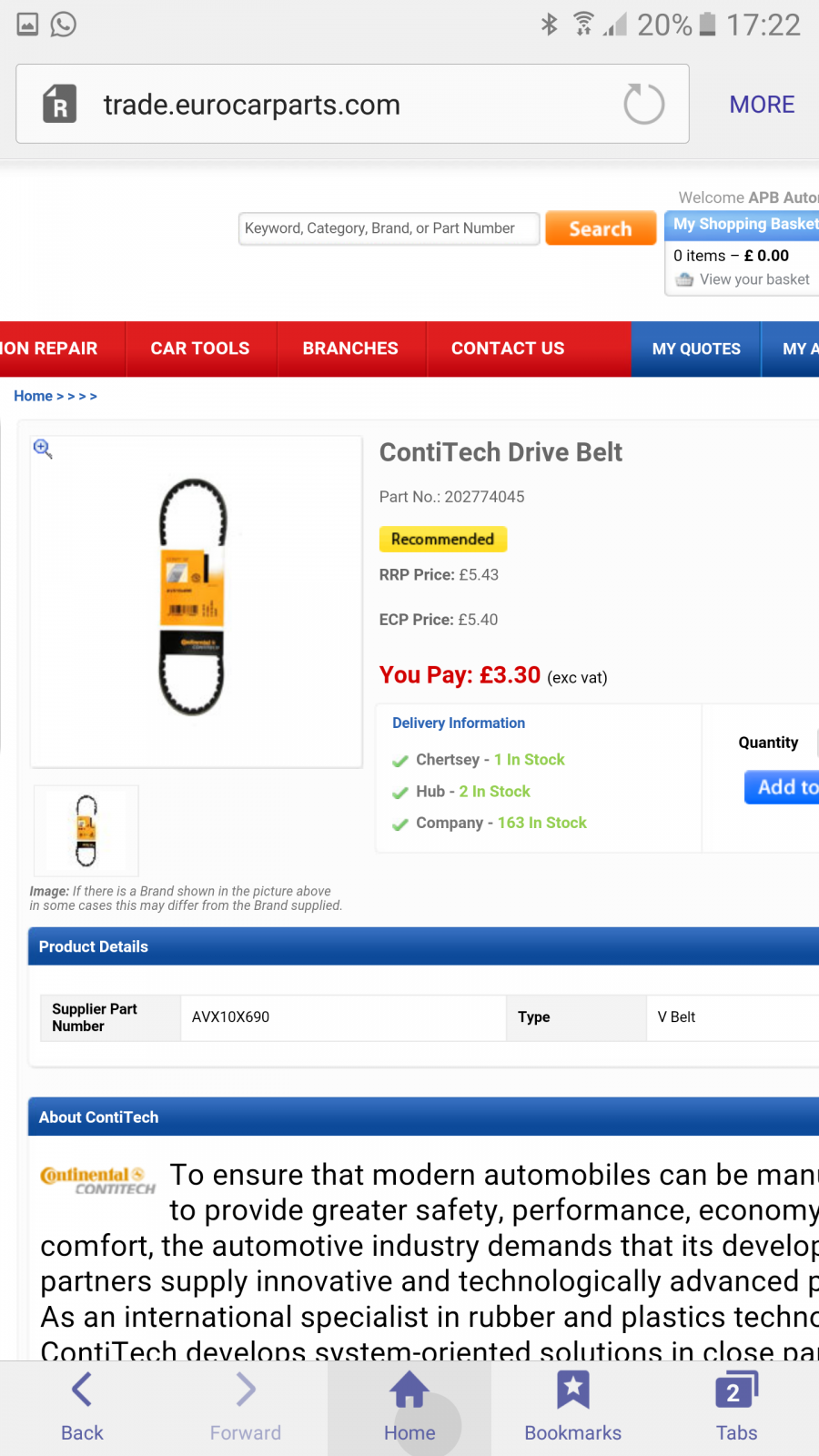Image resolution: width=819 pixels, height=1456 pixels.
Task: Click the Product Details section header
Action: 424,946
